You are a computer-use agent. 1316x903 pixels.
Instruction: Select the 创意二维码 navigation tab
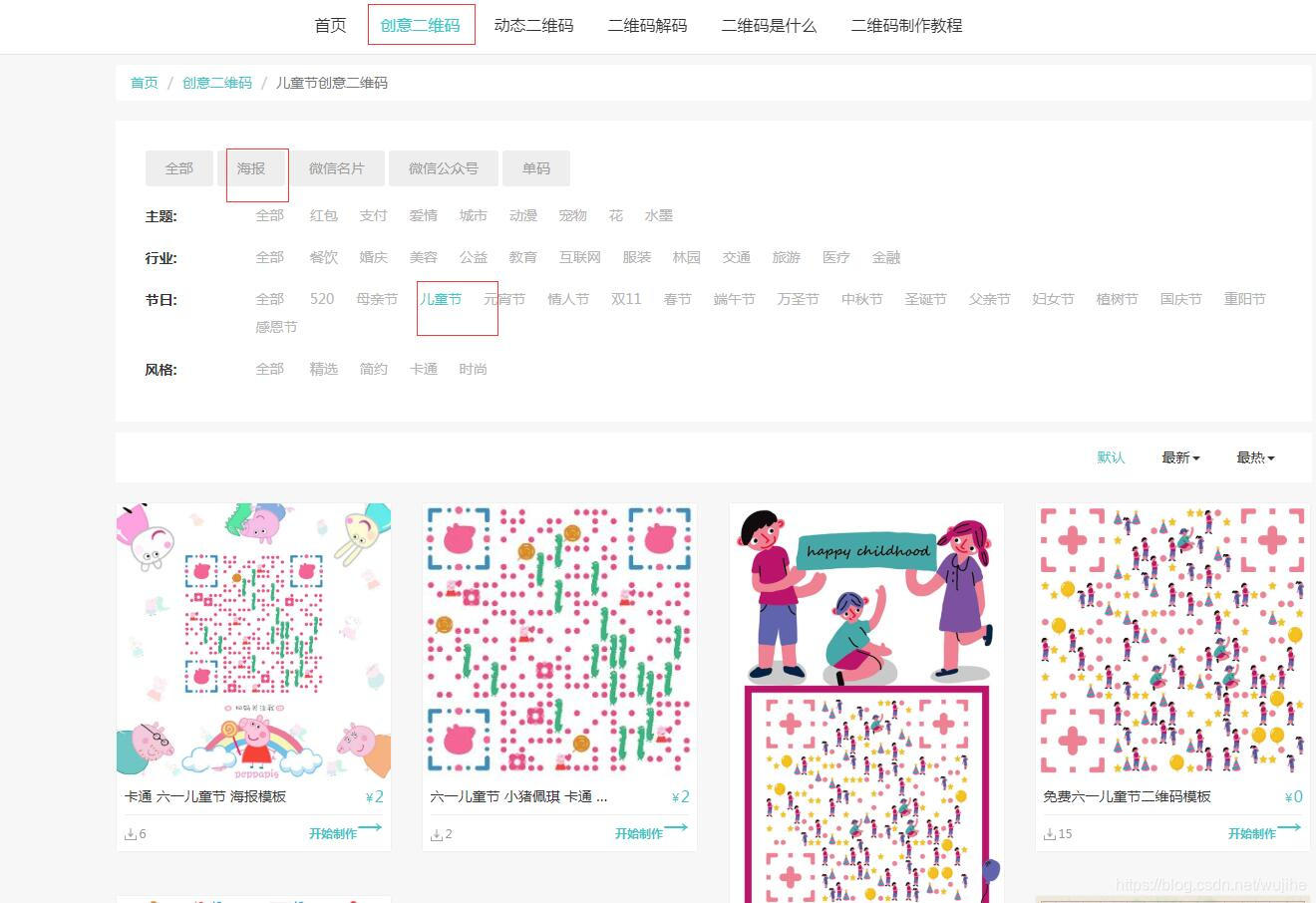pos(421,25)
